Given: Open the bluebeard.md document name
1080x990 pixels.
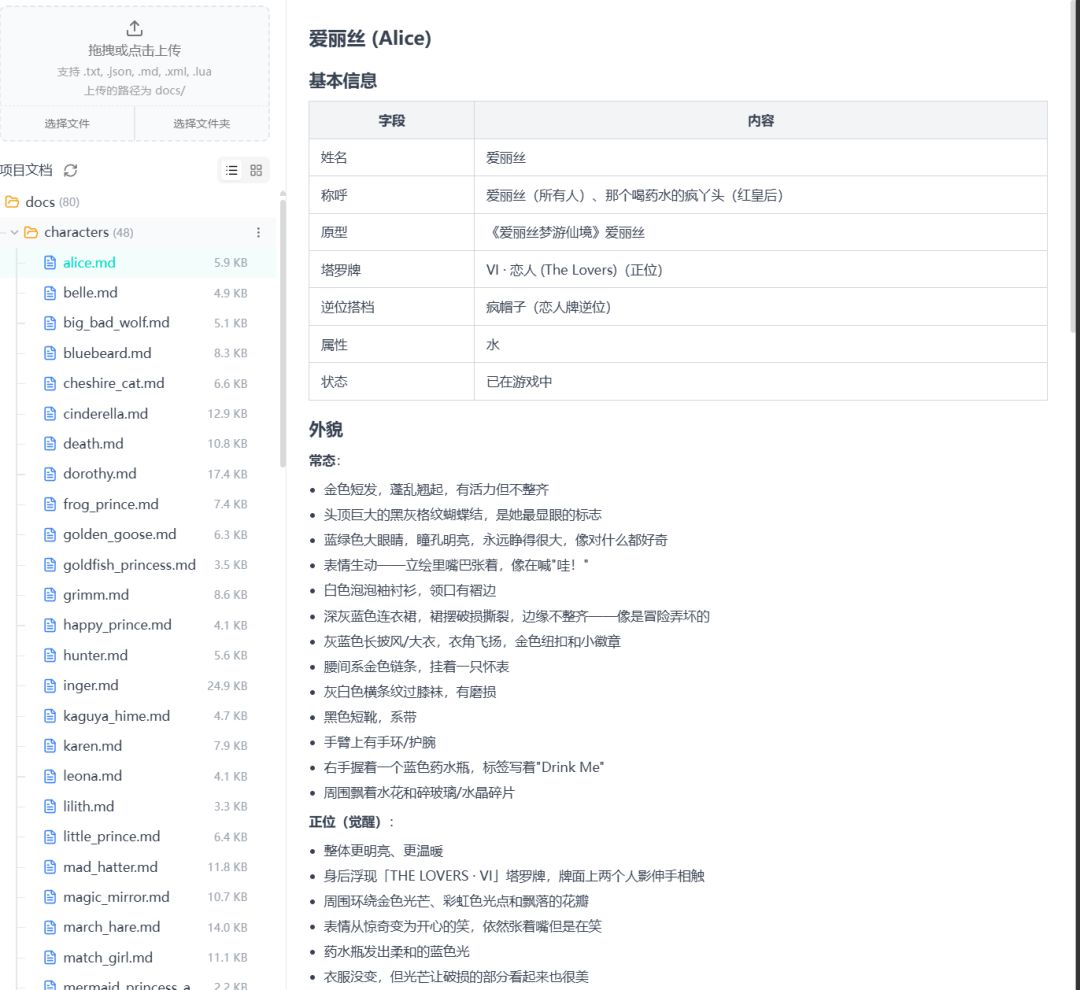Looking at the screenshot, I should pyautogui.click(x=107, y=353).
